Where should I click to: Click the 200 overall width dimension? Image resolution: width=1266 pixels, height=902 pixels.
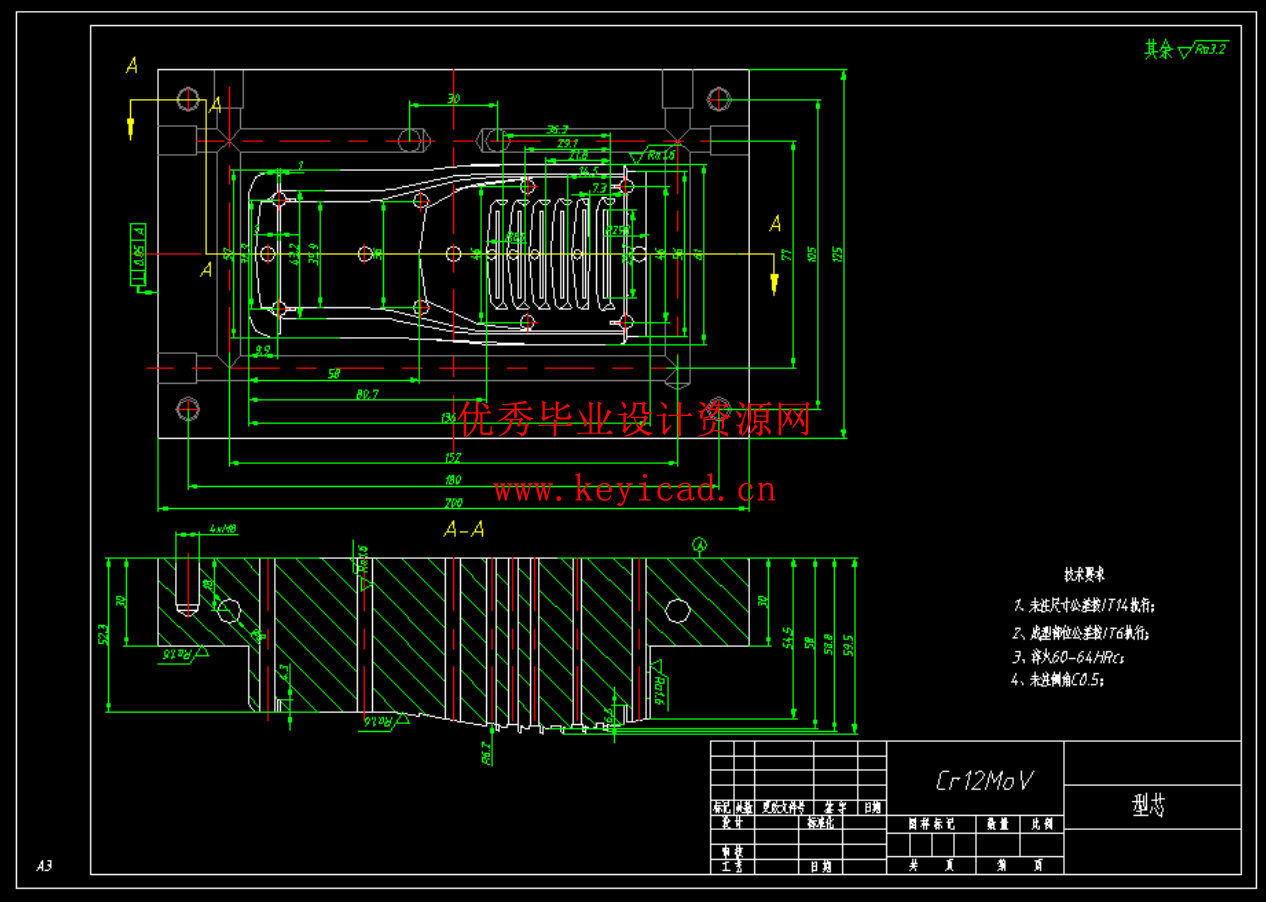[x=453, y=504]
